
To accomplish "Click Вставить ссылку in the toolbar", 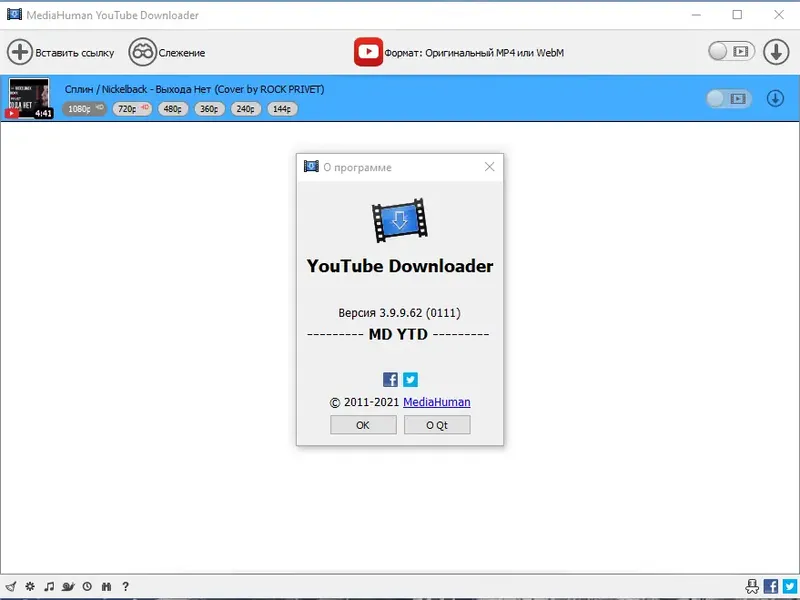I will [62, 52].
